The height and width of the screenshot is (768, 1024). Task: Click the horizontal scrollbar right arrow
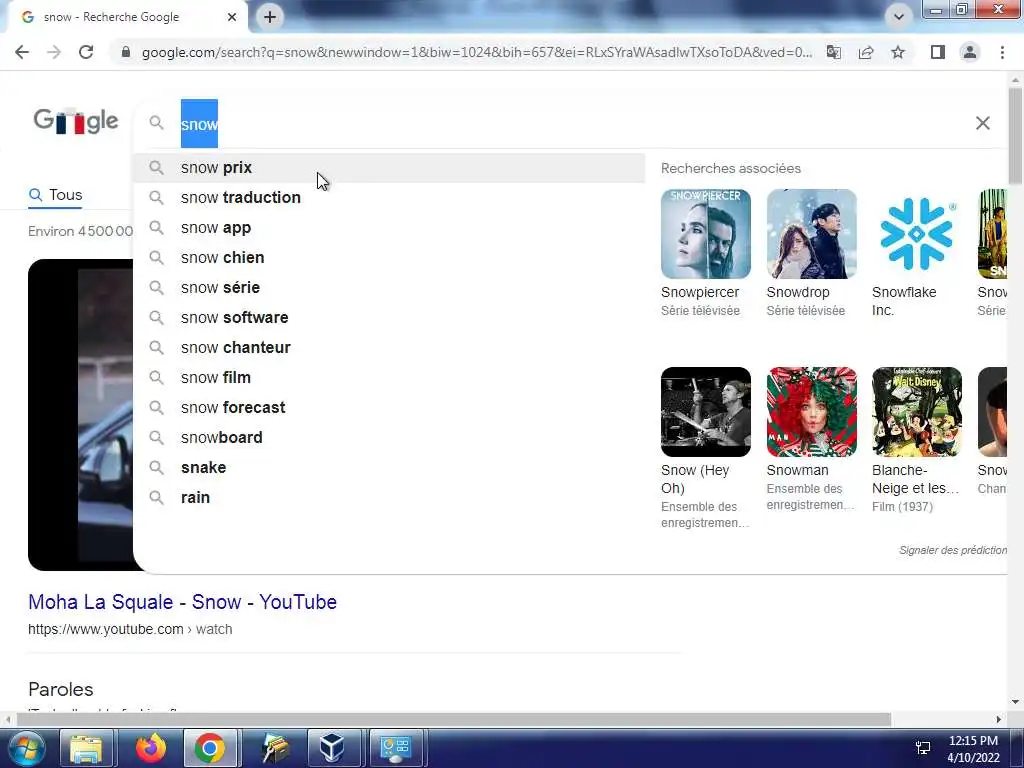tap(999, 719)
